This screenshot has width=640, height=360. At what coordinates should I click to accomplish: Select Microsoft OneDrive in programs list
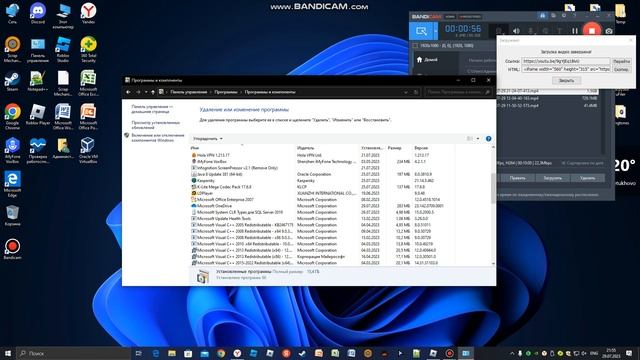(x=322, y=206)
